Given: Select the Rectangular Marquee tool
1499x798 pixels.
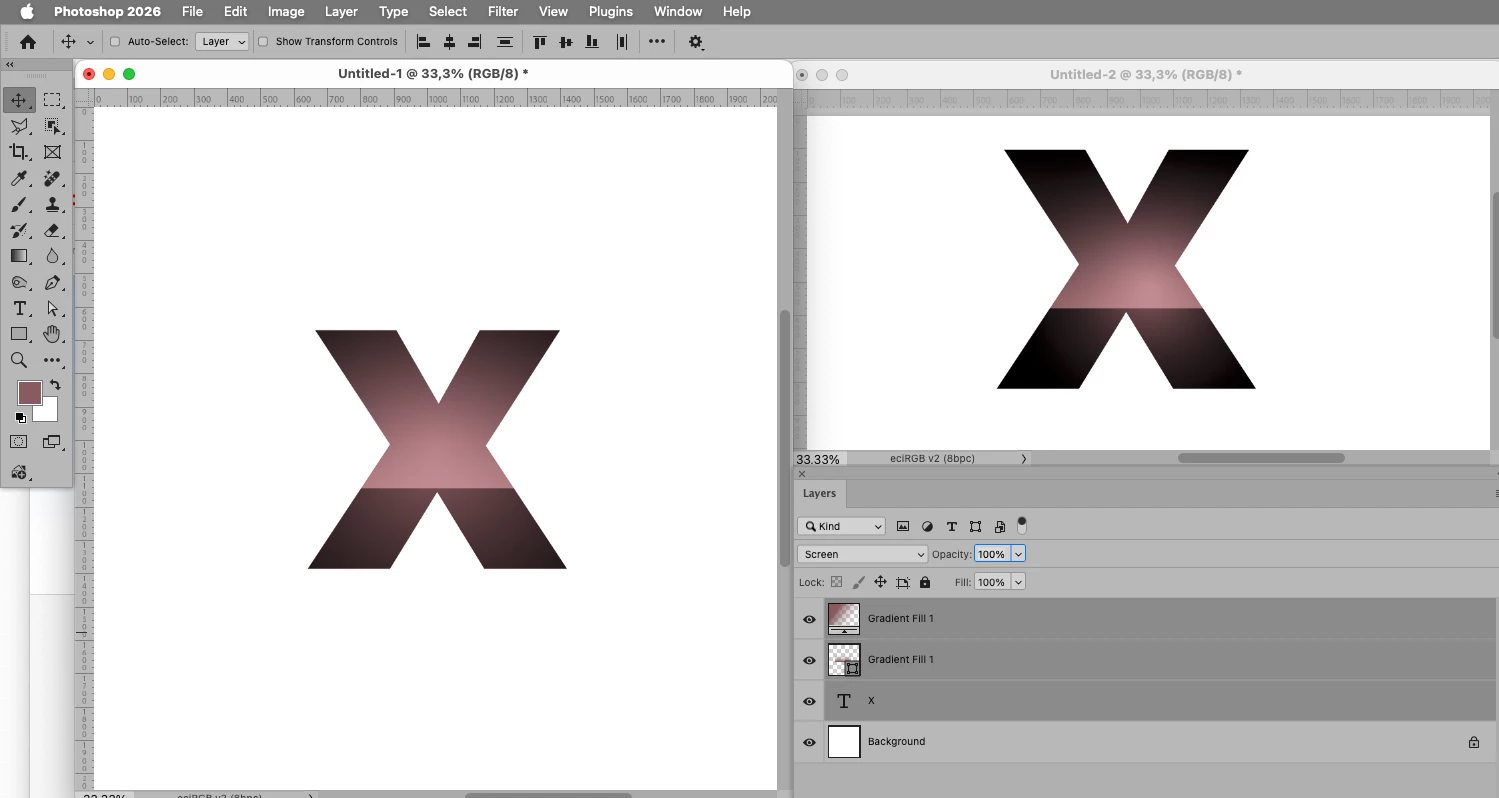Looking at the screenshot, I should (x=53, y=100).
